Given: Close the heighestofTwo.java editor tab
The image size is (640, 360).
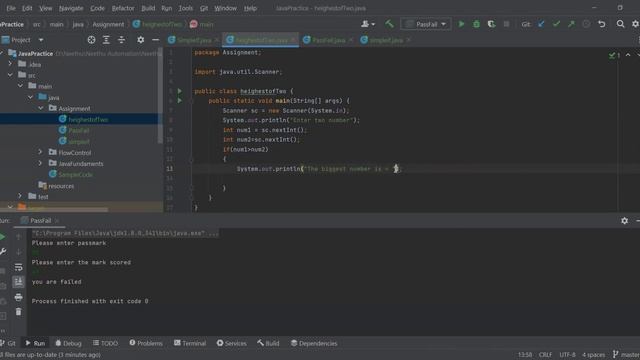Looking at the screenshot, I should (x=293, y=40).
